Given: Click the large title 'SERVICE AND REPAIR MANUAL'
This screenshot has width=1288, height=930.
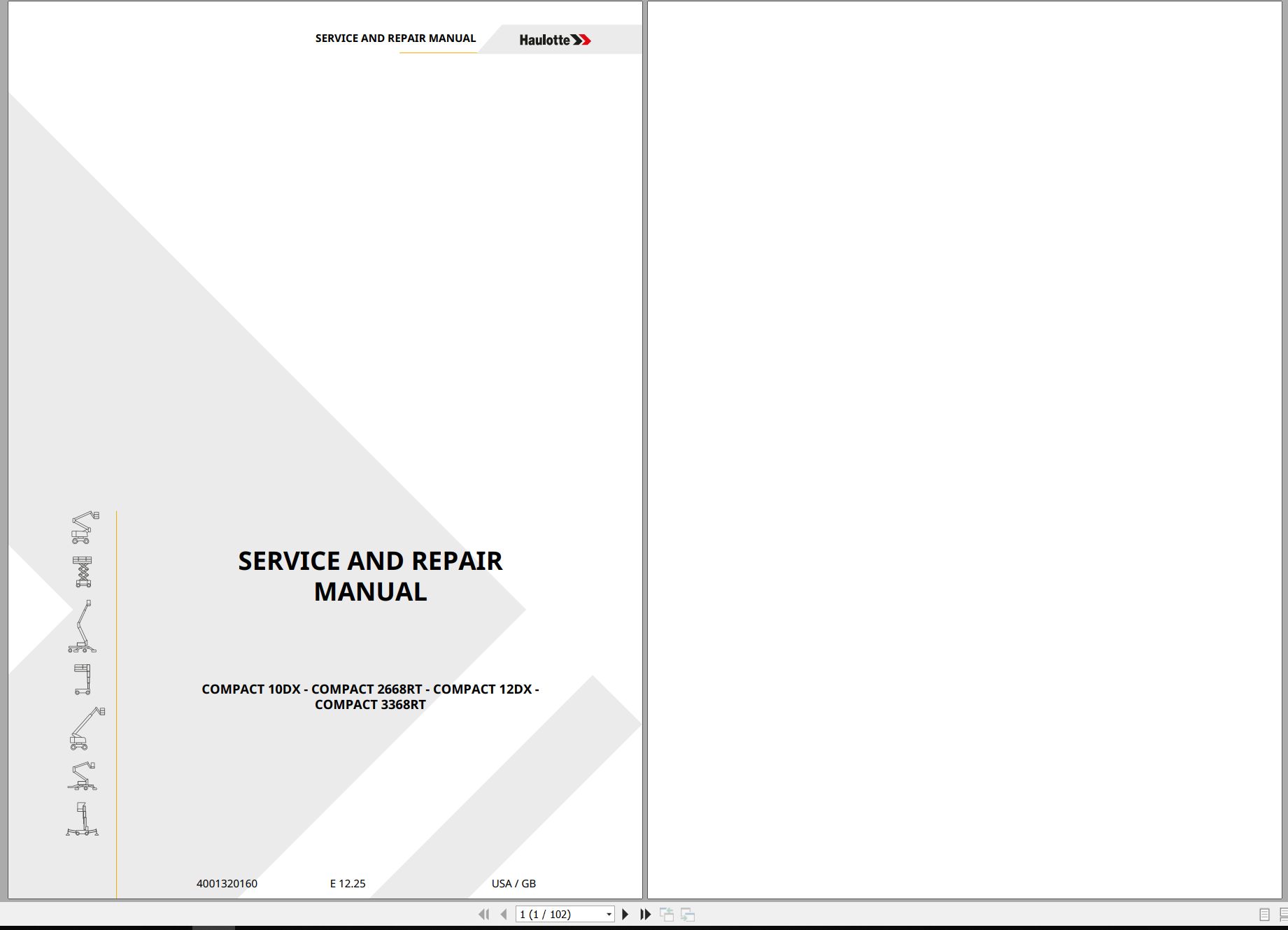Looking at the screenshot, I should 370,576.
